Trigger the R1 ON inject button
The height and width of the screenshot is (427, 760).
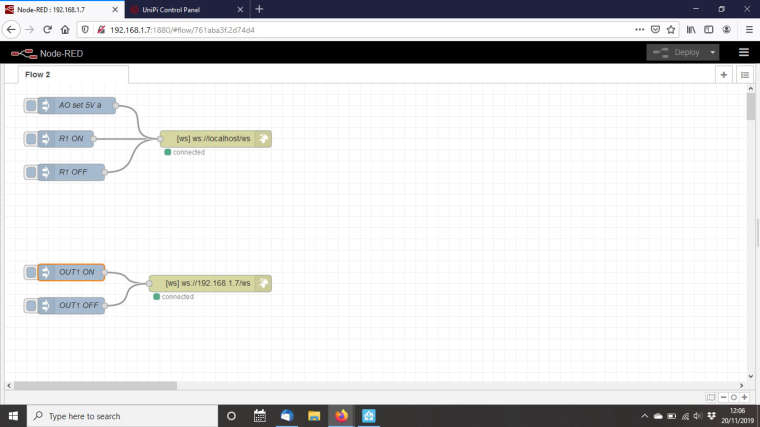click(x=30, y=139)
